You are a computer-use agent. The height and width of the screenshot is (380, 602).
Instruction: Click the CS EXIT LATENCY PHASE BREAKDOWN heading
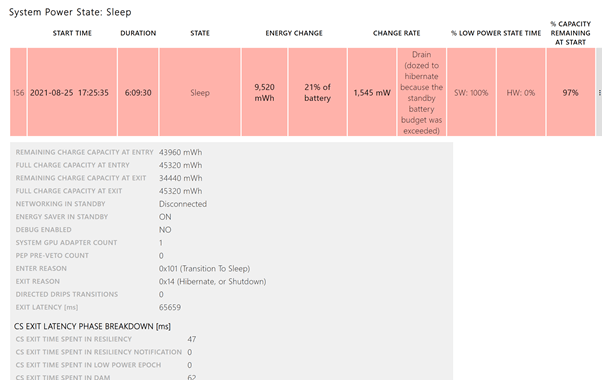(x=93, y=326)
